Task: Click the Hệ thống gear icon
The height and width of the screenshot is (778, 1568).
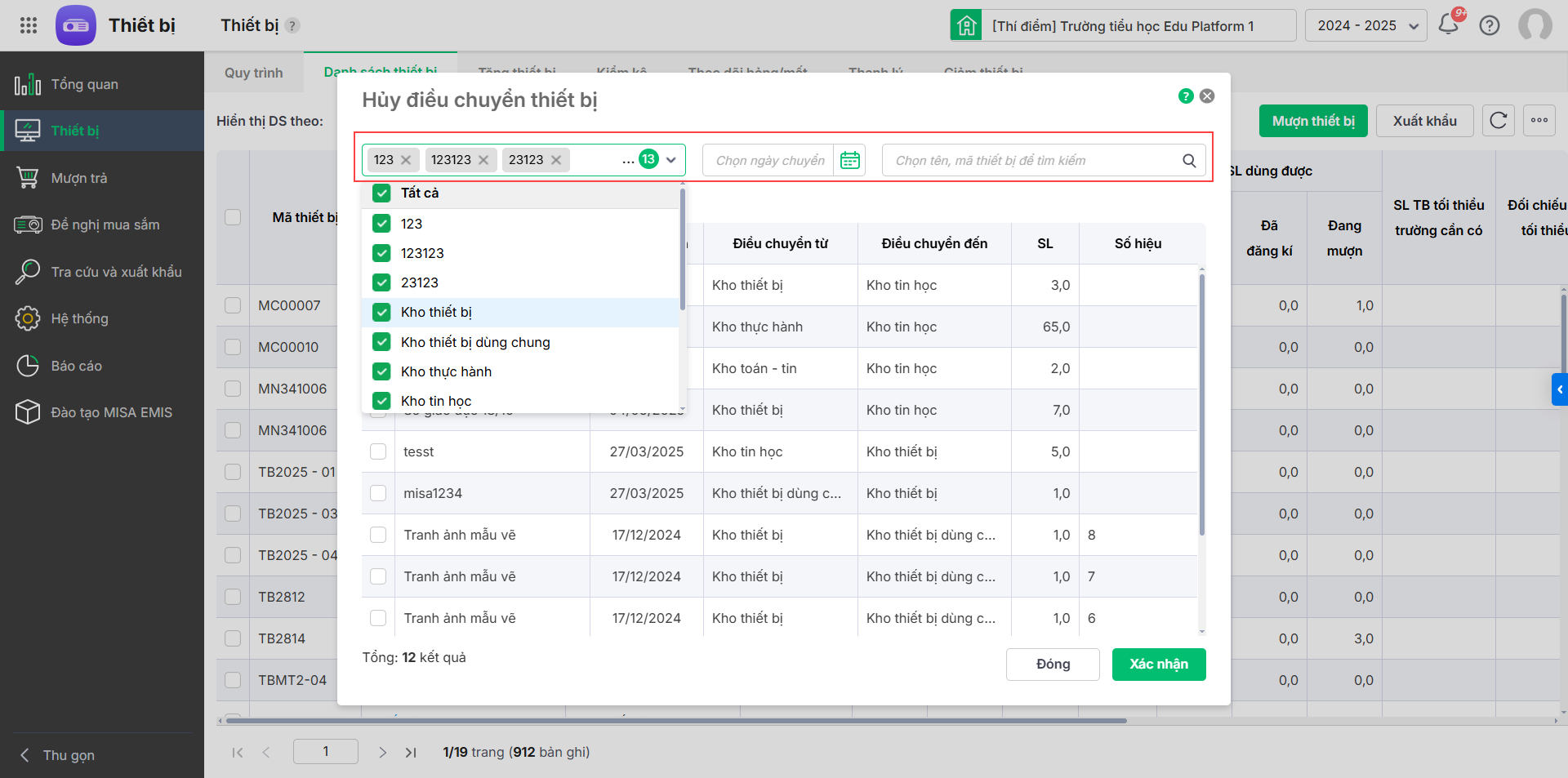Action: coord(28,318)
